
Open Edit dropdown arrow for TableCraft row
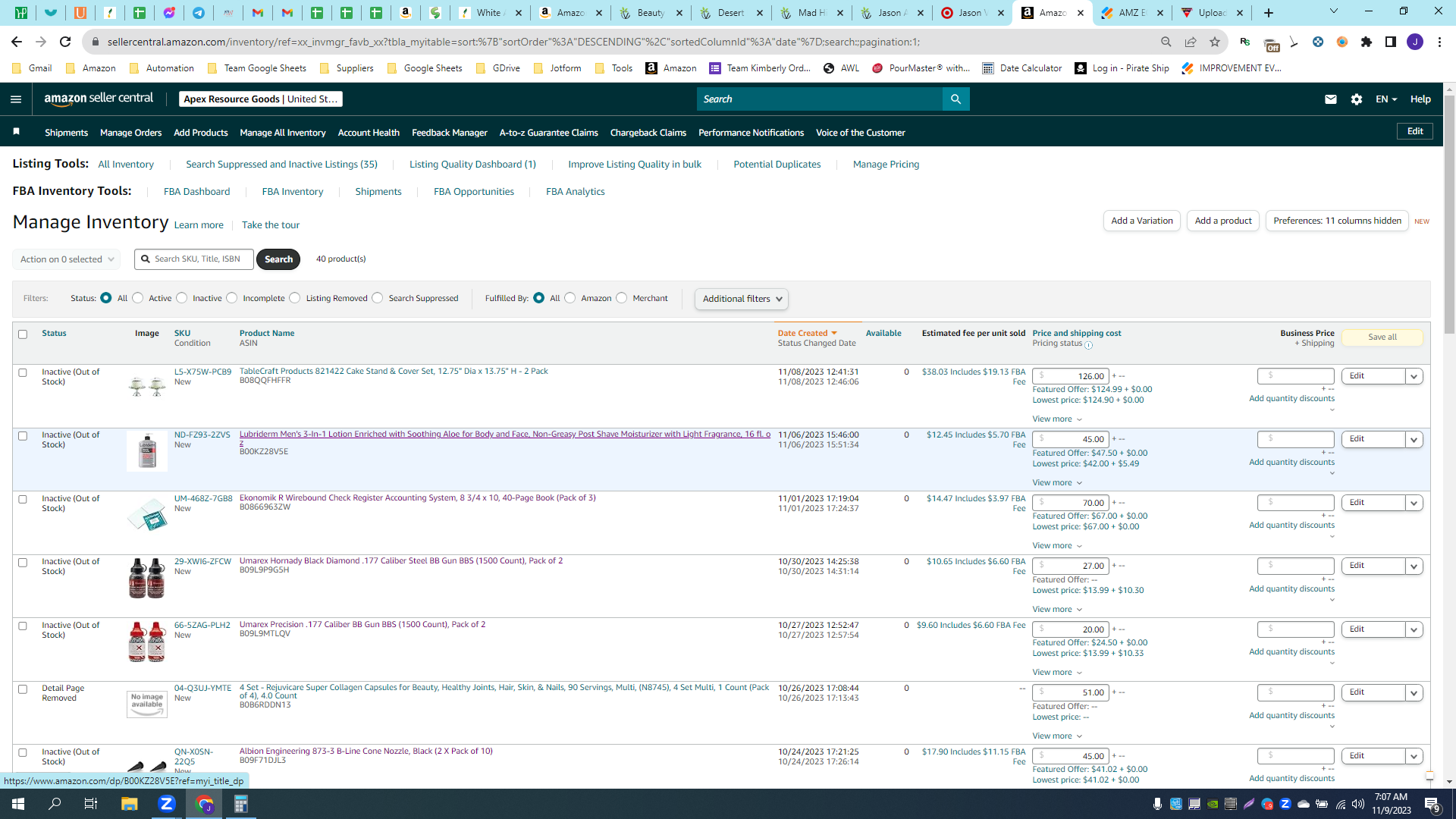tap(1414, 376)
